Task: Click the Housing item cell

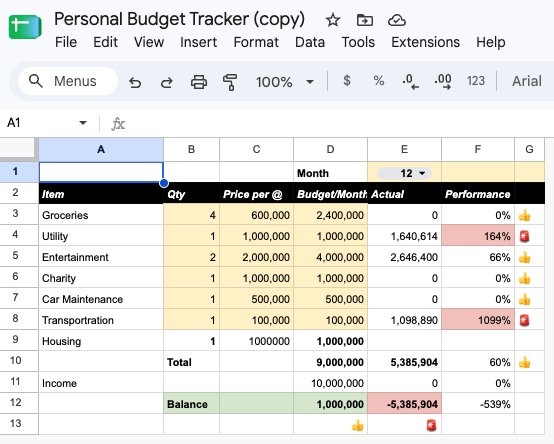Action: [x=101, y=341]
